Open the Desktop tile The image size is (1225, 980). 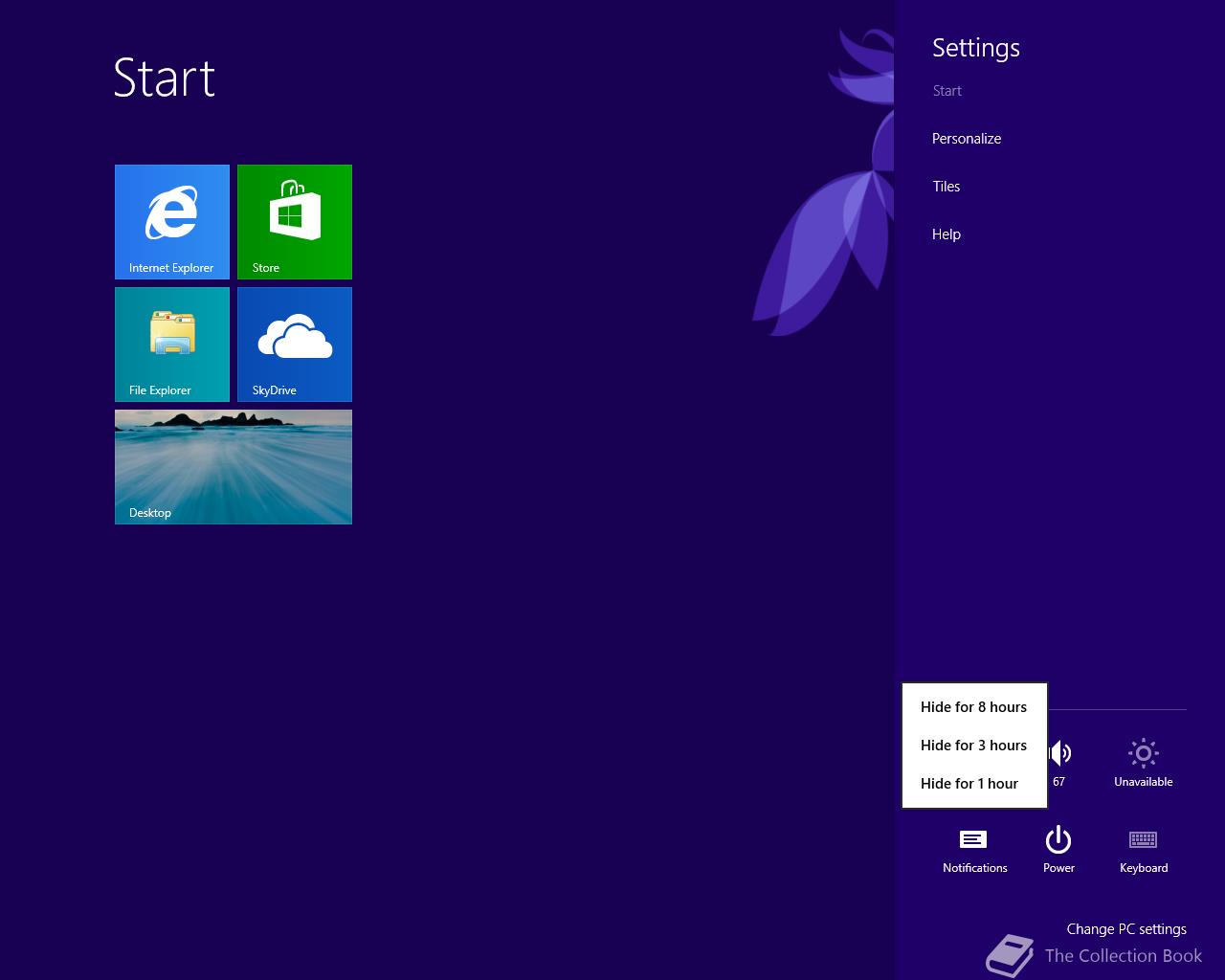(x=234, y=467)
